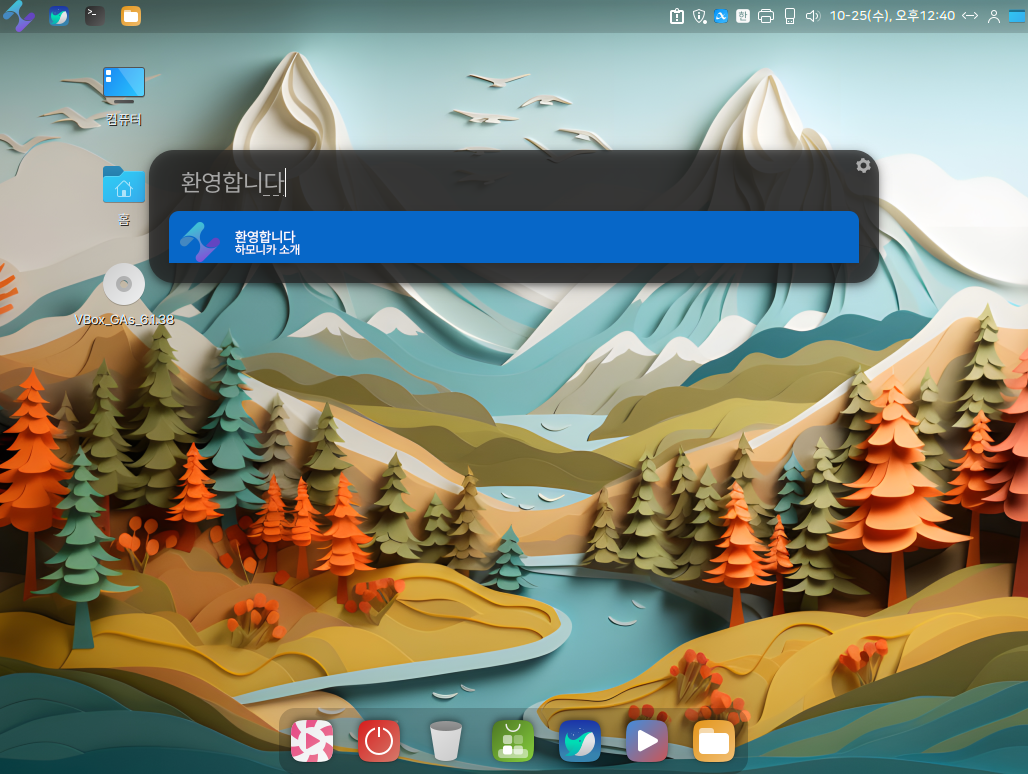Click the removable drive tray icon

pos(789,16)
